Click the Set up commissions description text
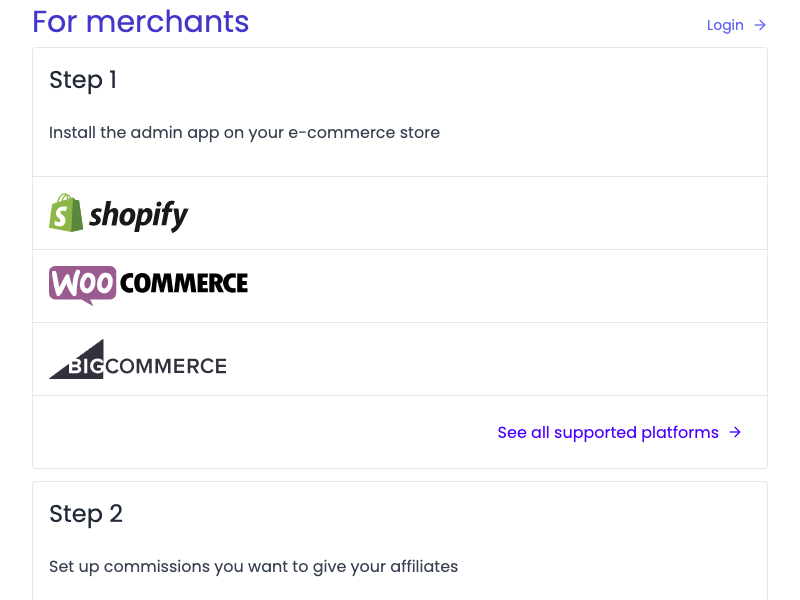The image size is (800, 600). pos(254,567)
